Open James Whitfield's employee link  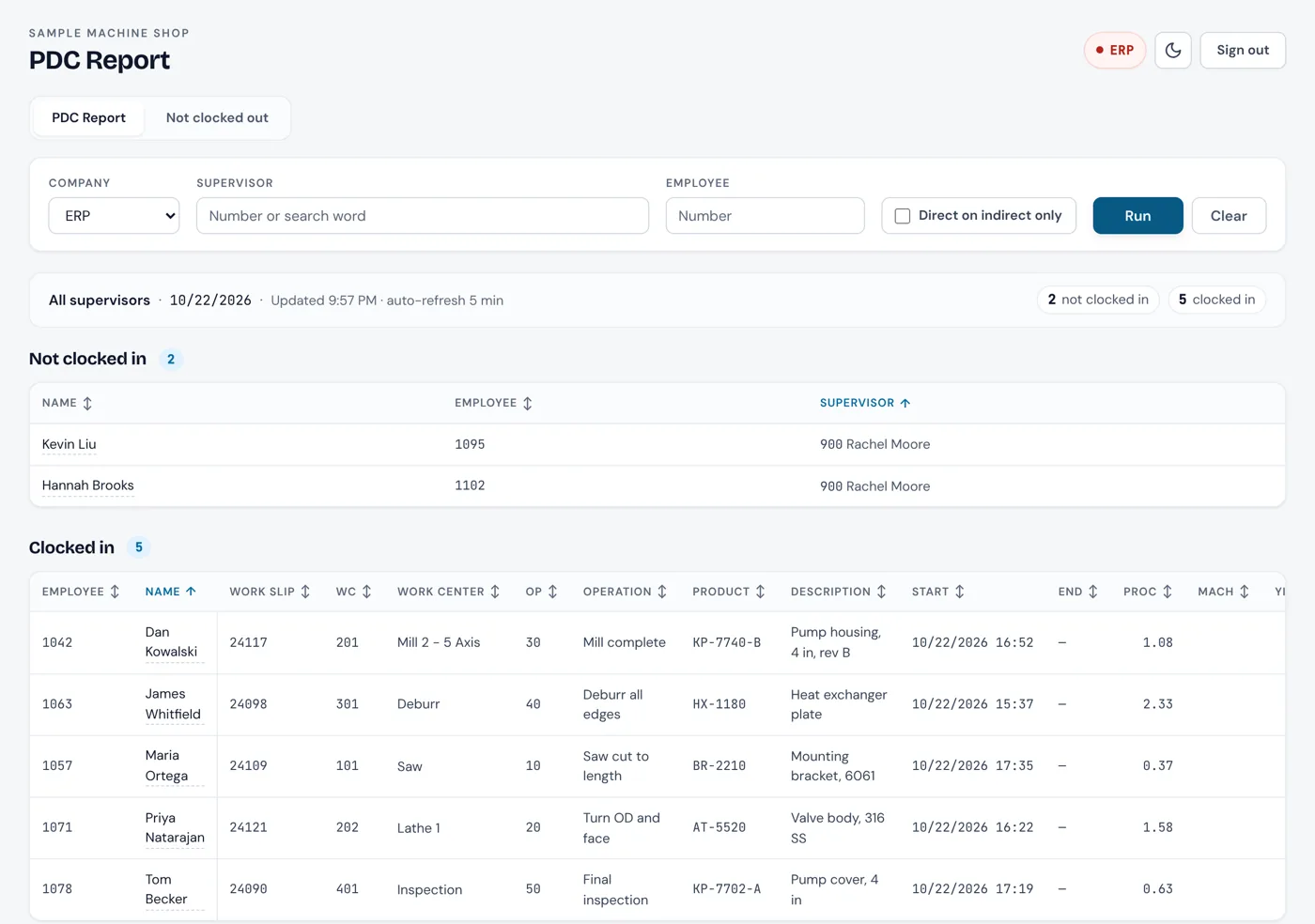tap(173, 704)
